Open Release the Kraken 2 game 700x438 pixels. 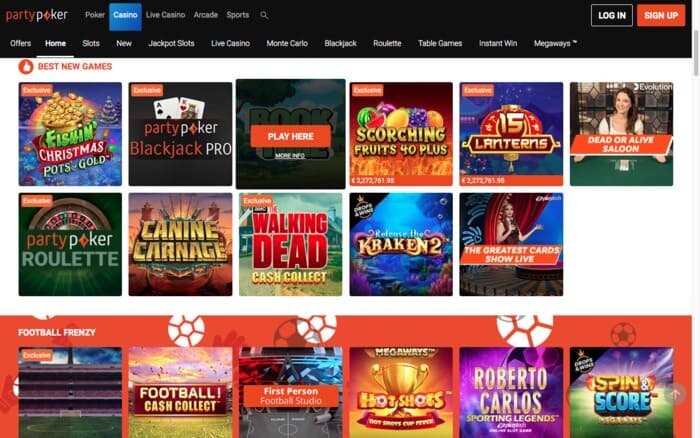(x=401, y=244)
